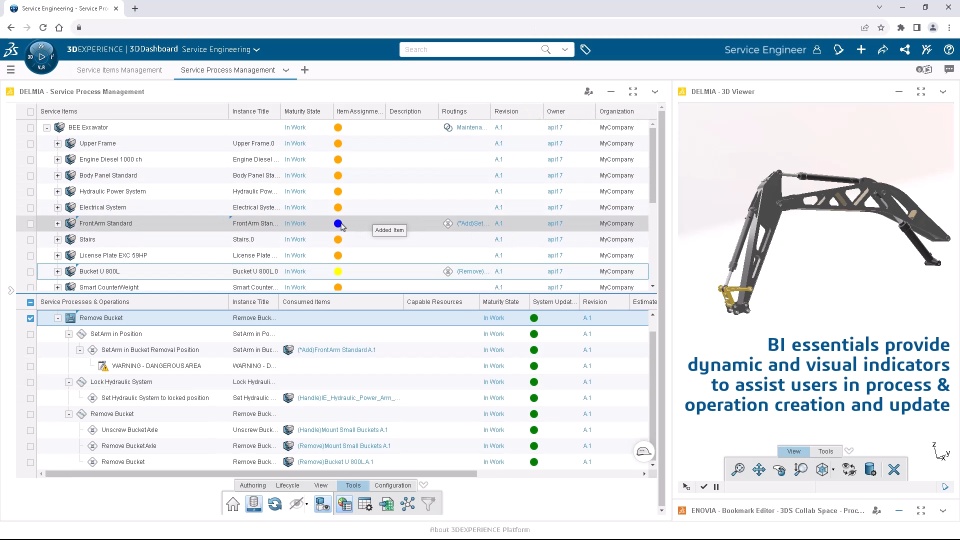Open the Help question mark icon
Screen dimensions: 960x540
point(948,50)
